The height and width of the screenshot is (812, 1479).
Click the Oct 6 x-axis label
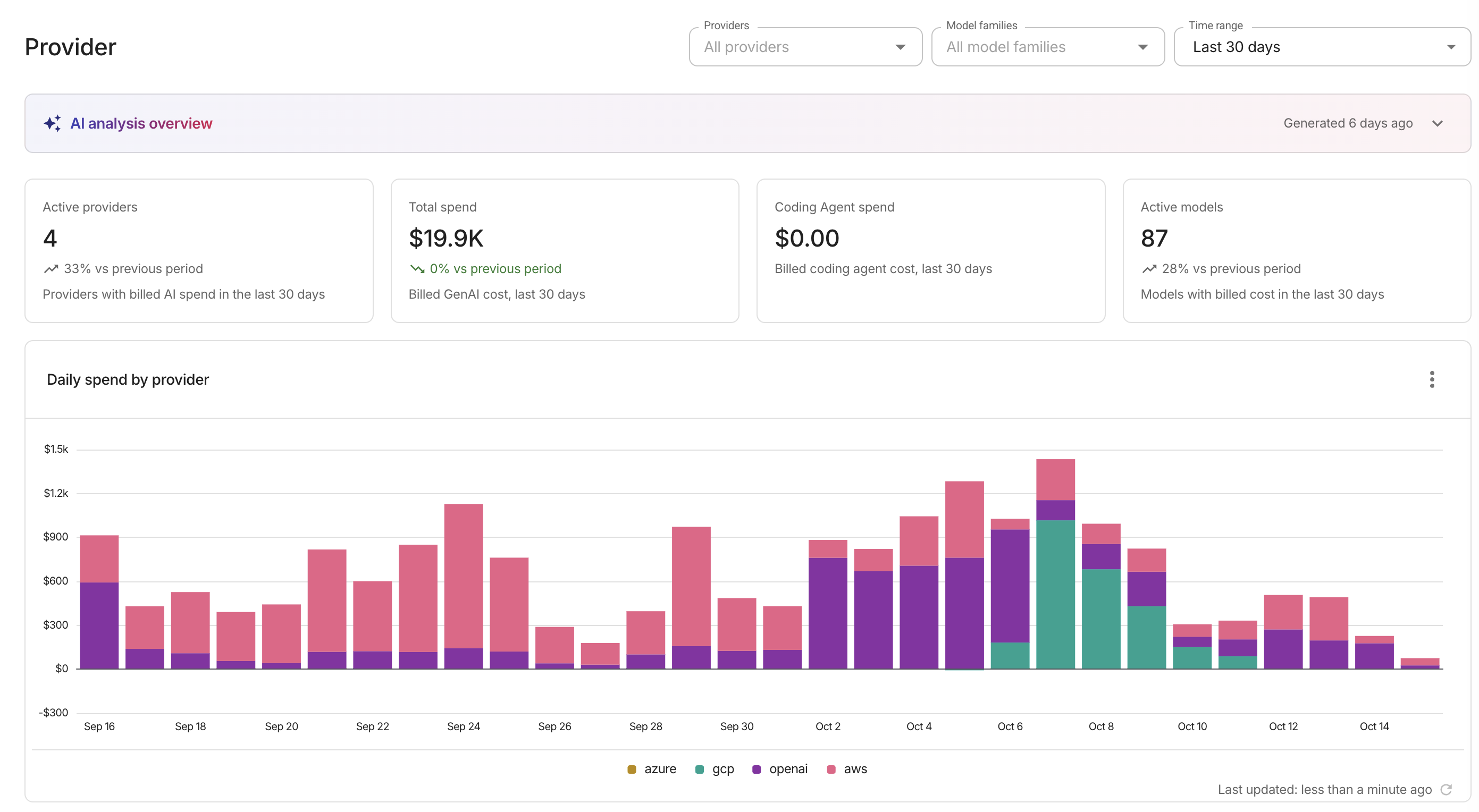[x=1010, y=726]
